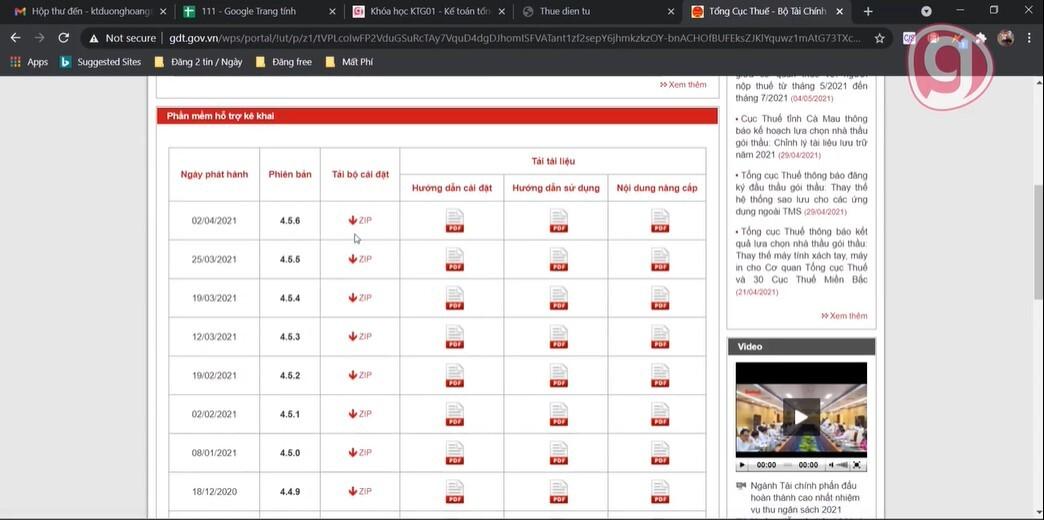Open upgrade content PDF for version 4.4.9
This screenshot has width=1044, height=520.
(x=660, y=491)
